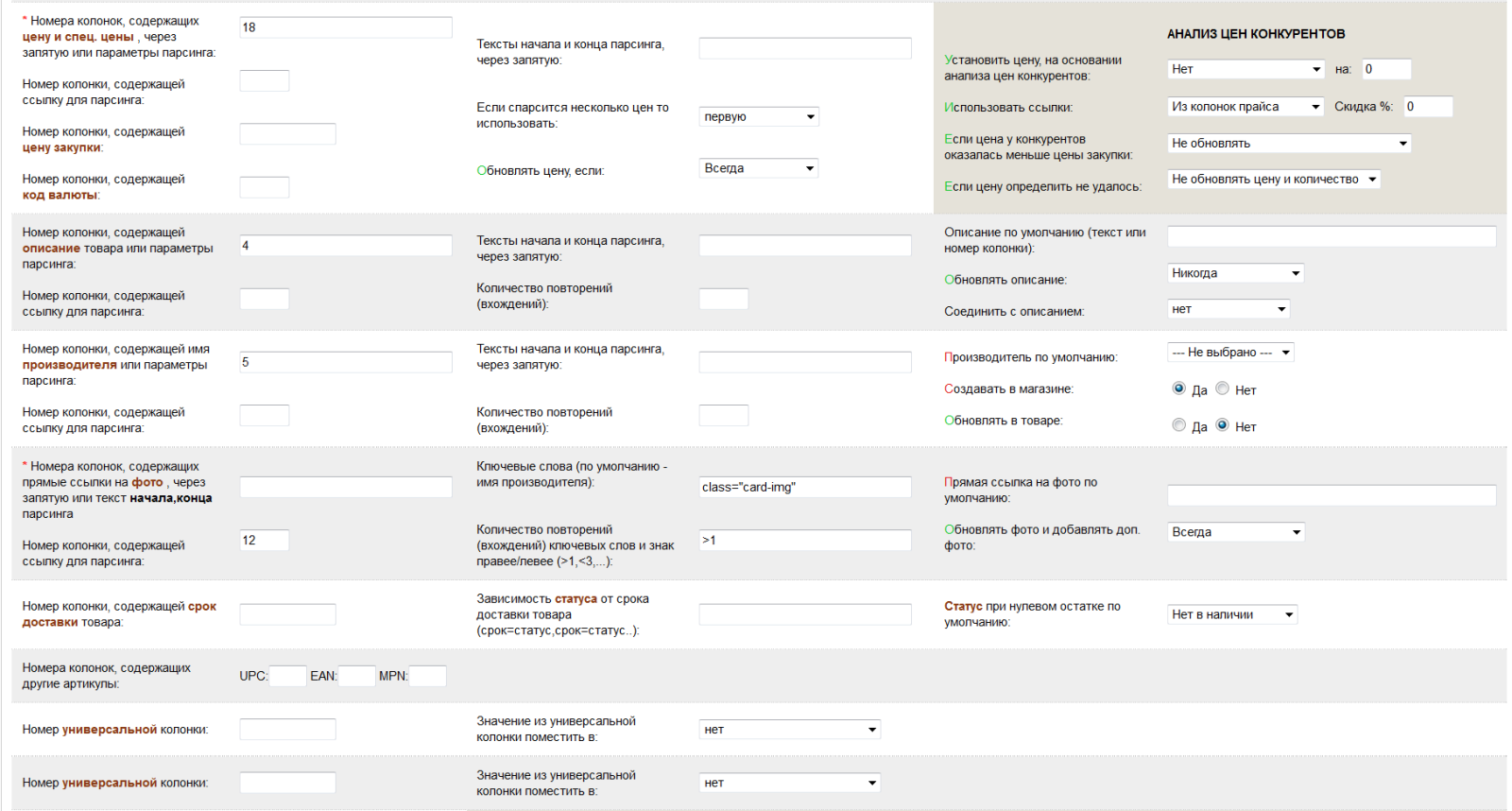Image resolution: width=1512 pixels, height=811 pixels.
Task: Click keyword repetitions field containing >1
Action: 805,541
